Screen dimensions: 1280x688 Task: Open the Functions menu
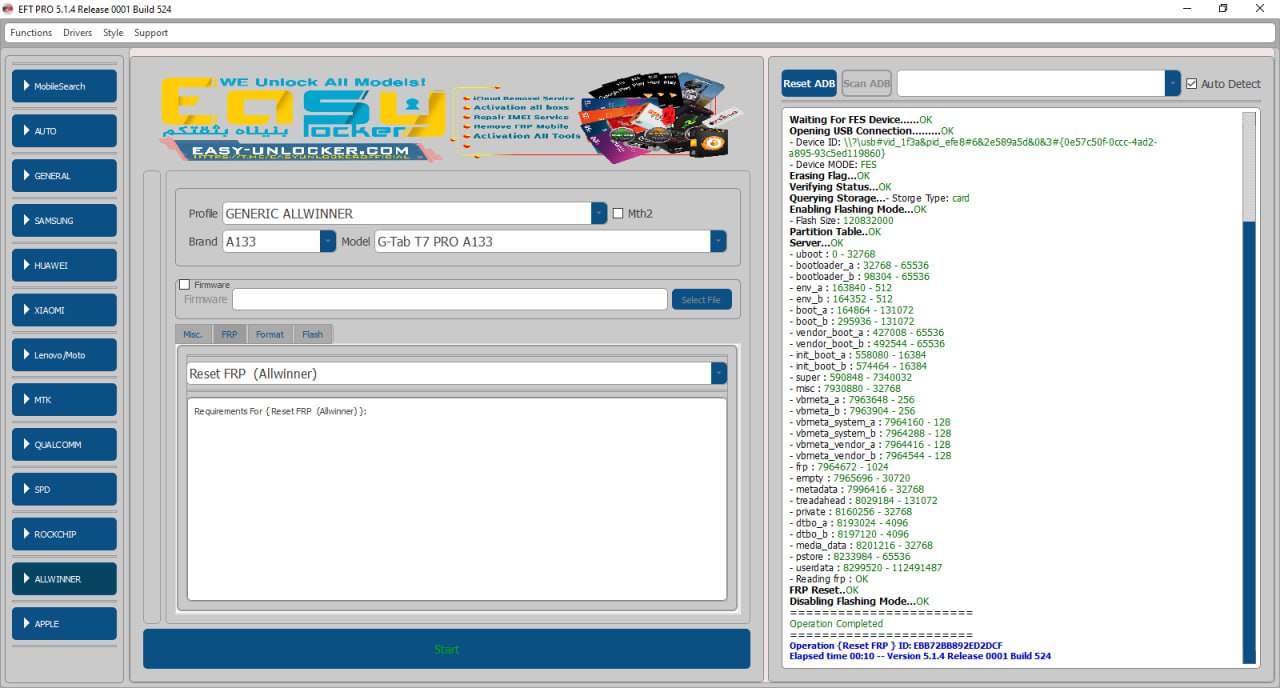[31, 33]
